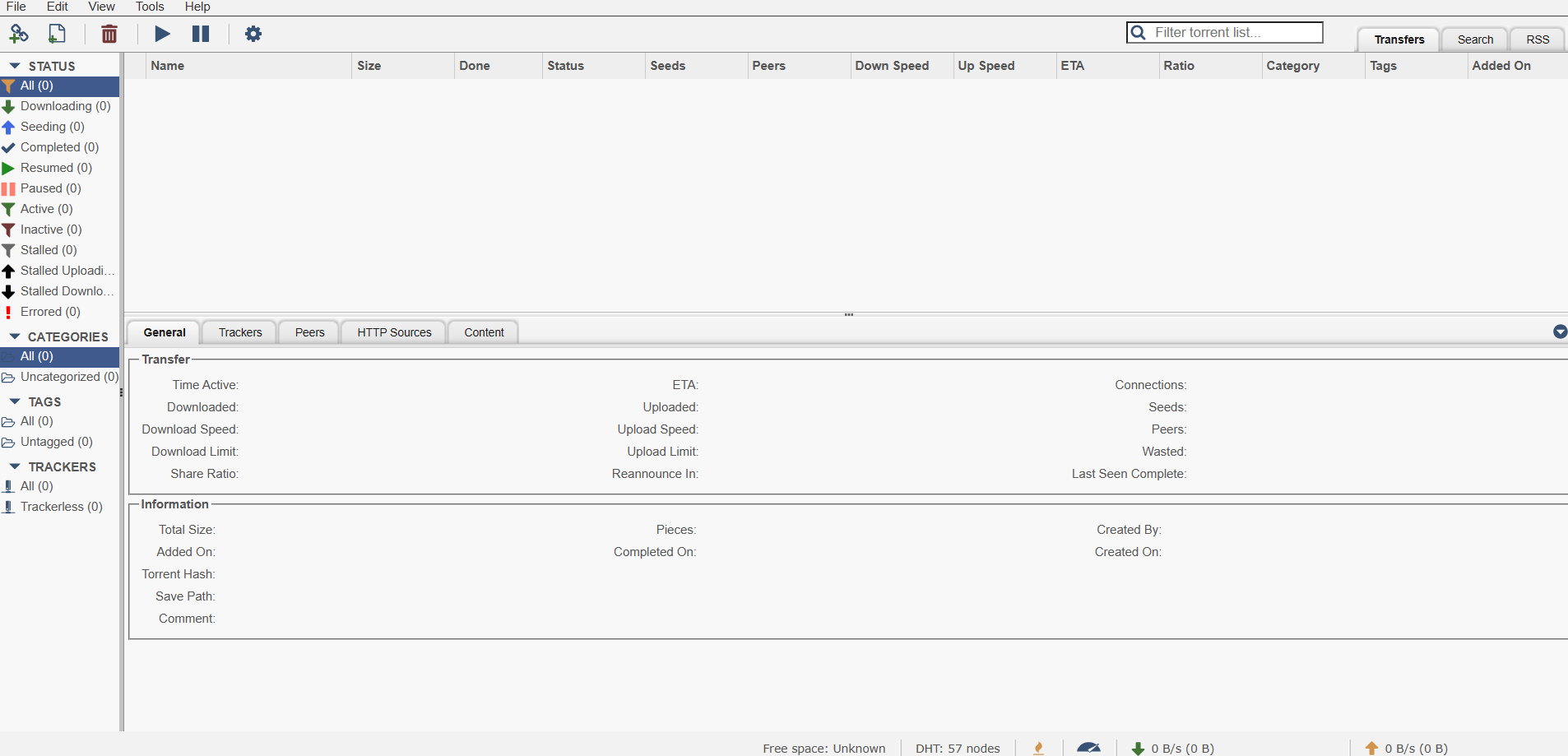Collapse the CATEGORIES filter section
1568x756 pixels.
pos(15,336)
